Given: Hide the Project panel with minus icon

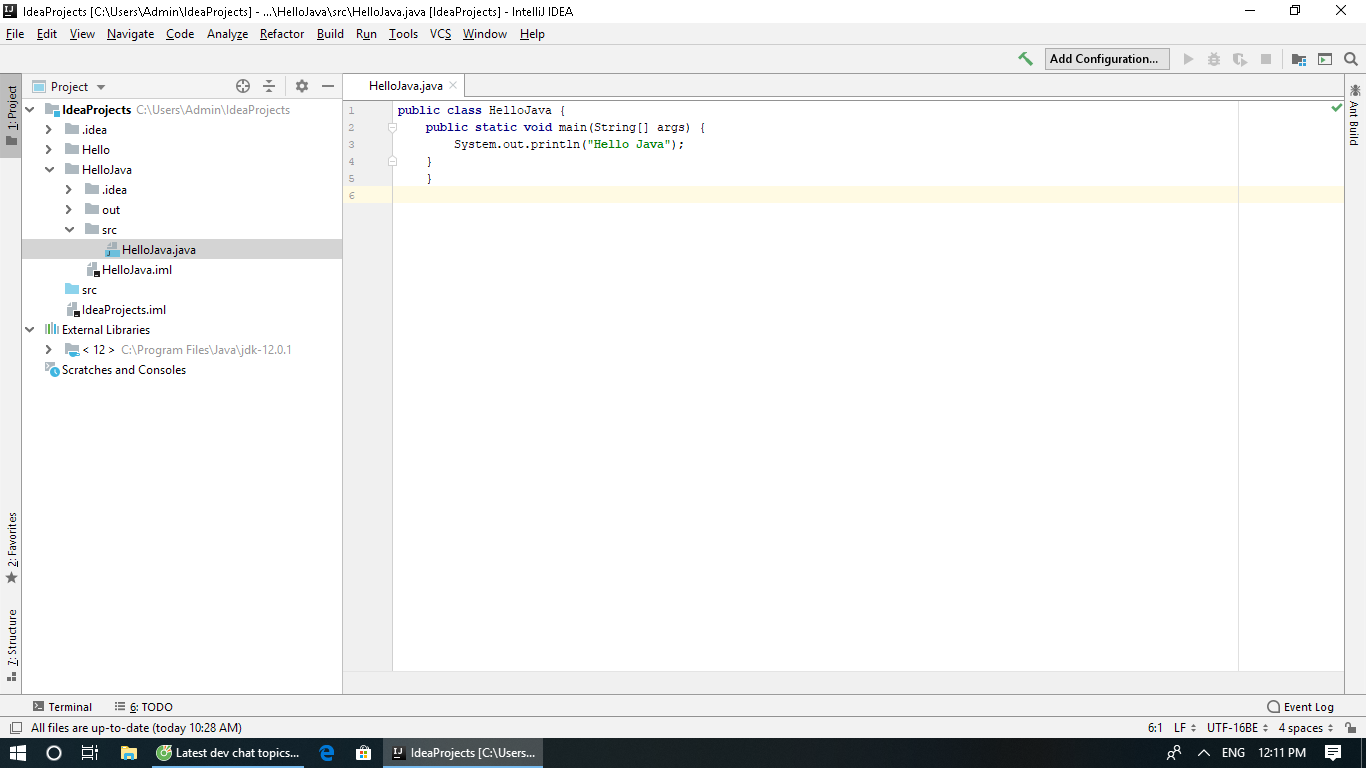Looking at the screenshot, I should [x=328, y=87].
